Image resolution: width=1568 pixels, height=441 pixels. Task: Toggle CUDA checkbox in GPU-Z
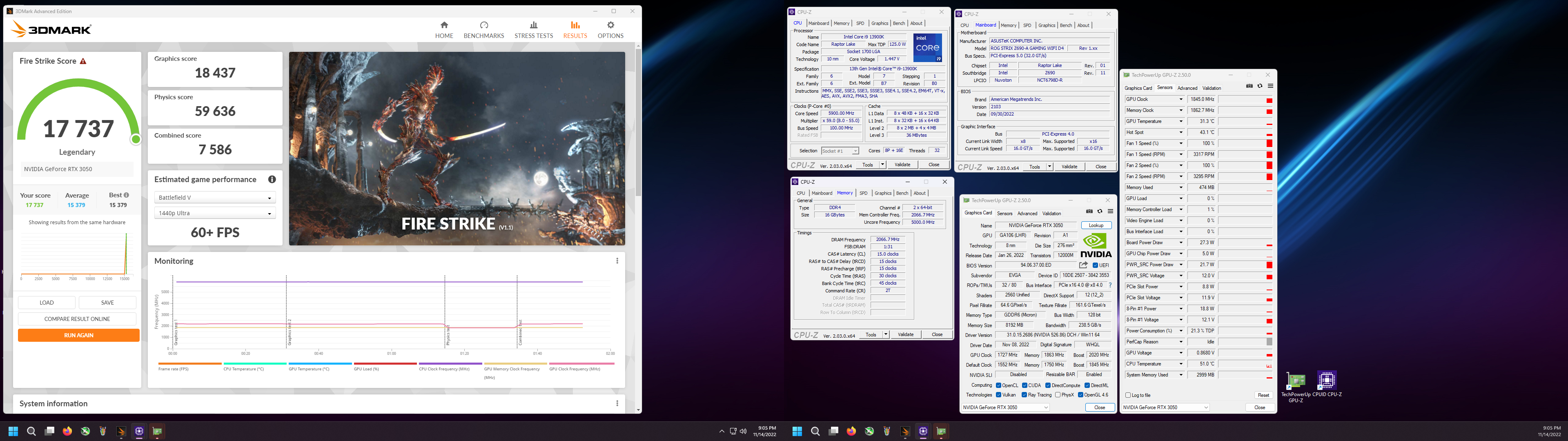1025,385
